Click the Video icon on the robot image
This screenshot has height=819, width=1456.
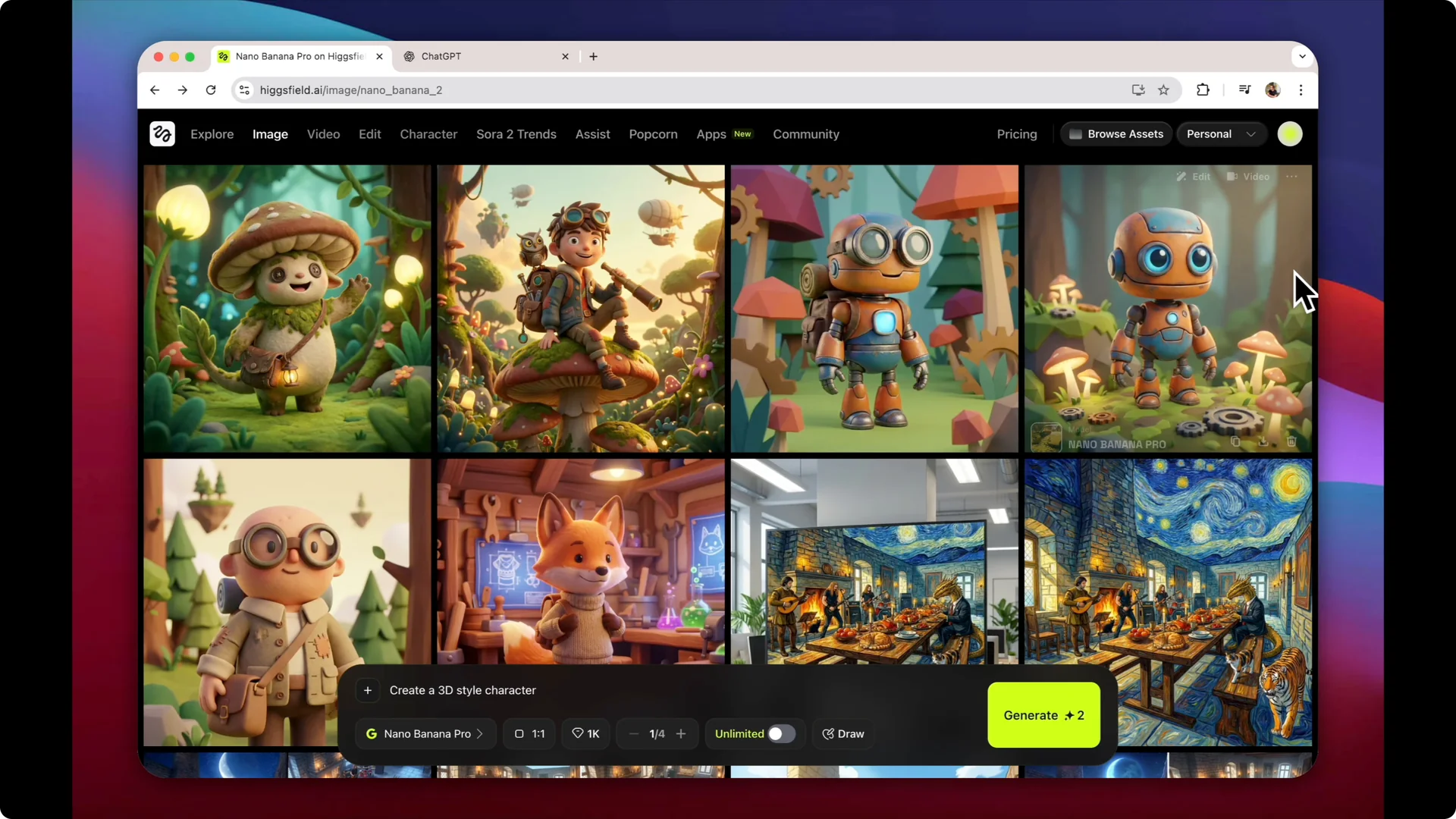1232,176
